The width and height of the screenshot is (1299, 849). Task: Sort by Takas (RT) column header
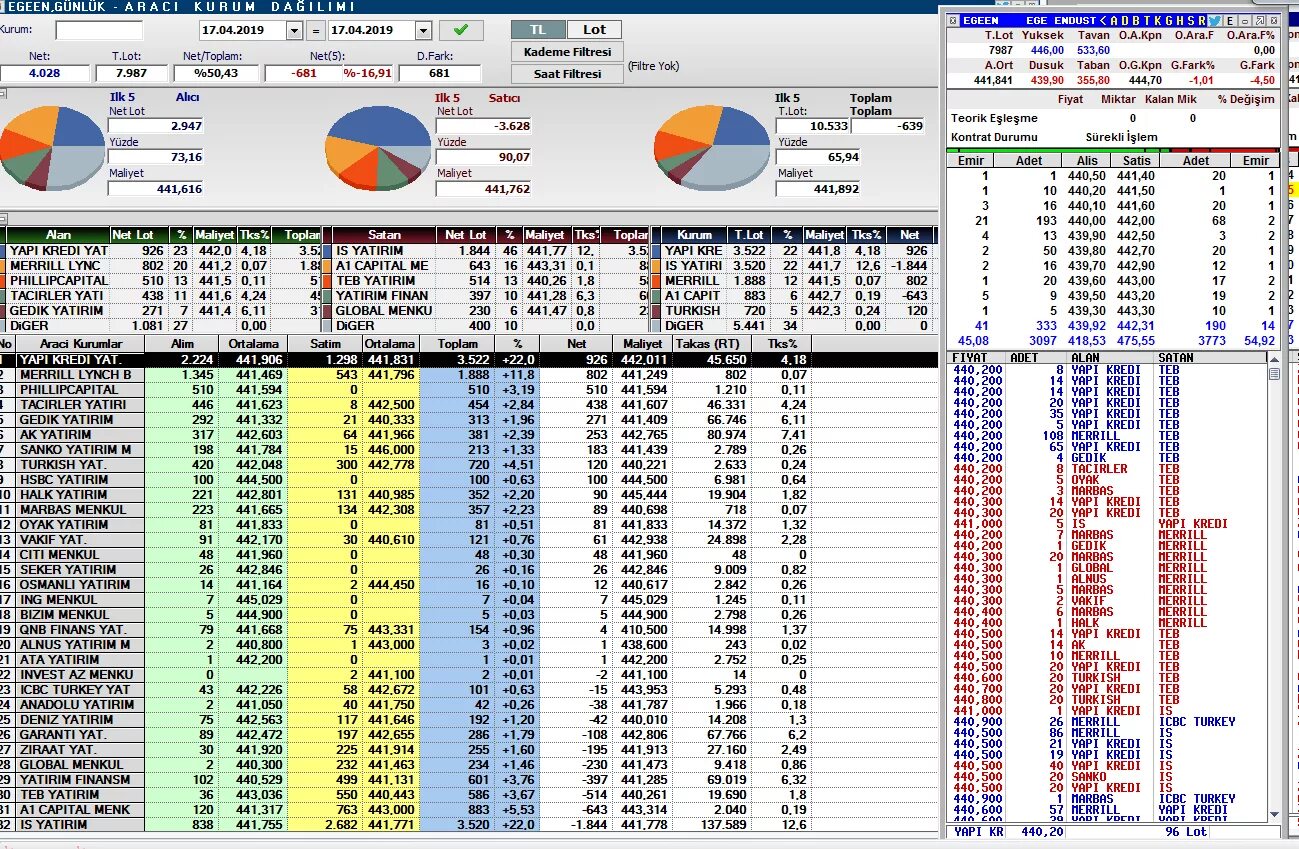click(x=706, y=344)
